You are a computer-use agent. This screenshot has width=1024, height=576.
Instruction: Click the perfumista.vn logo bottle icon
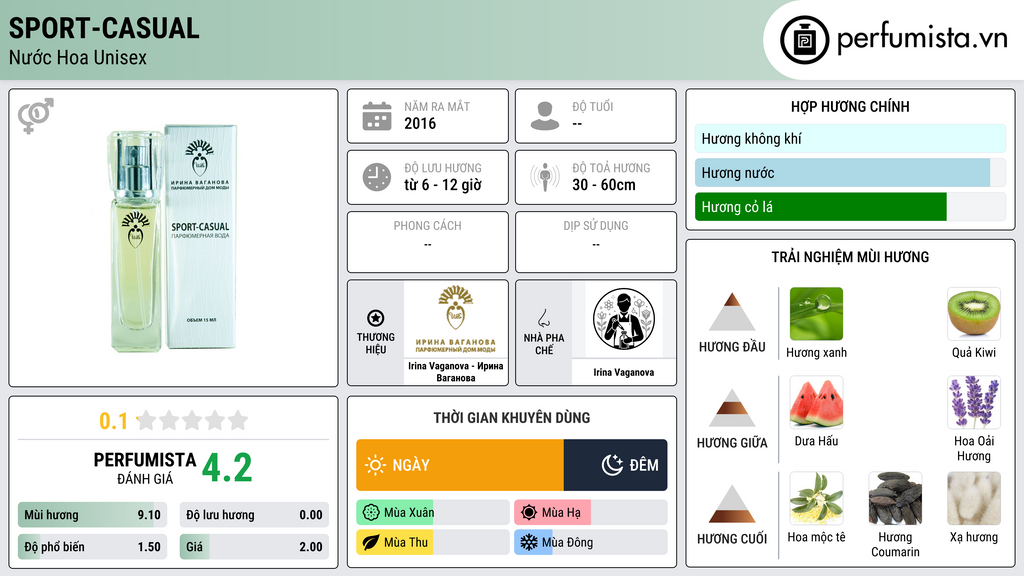click(804, 40)
